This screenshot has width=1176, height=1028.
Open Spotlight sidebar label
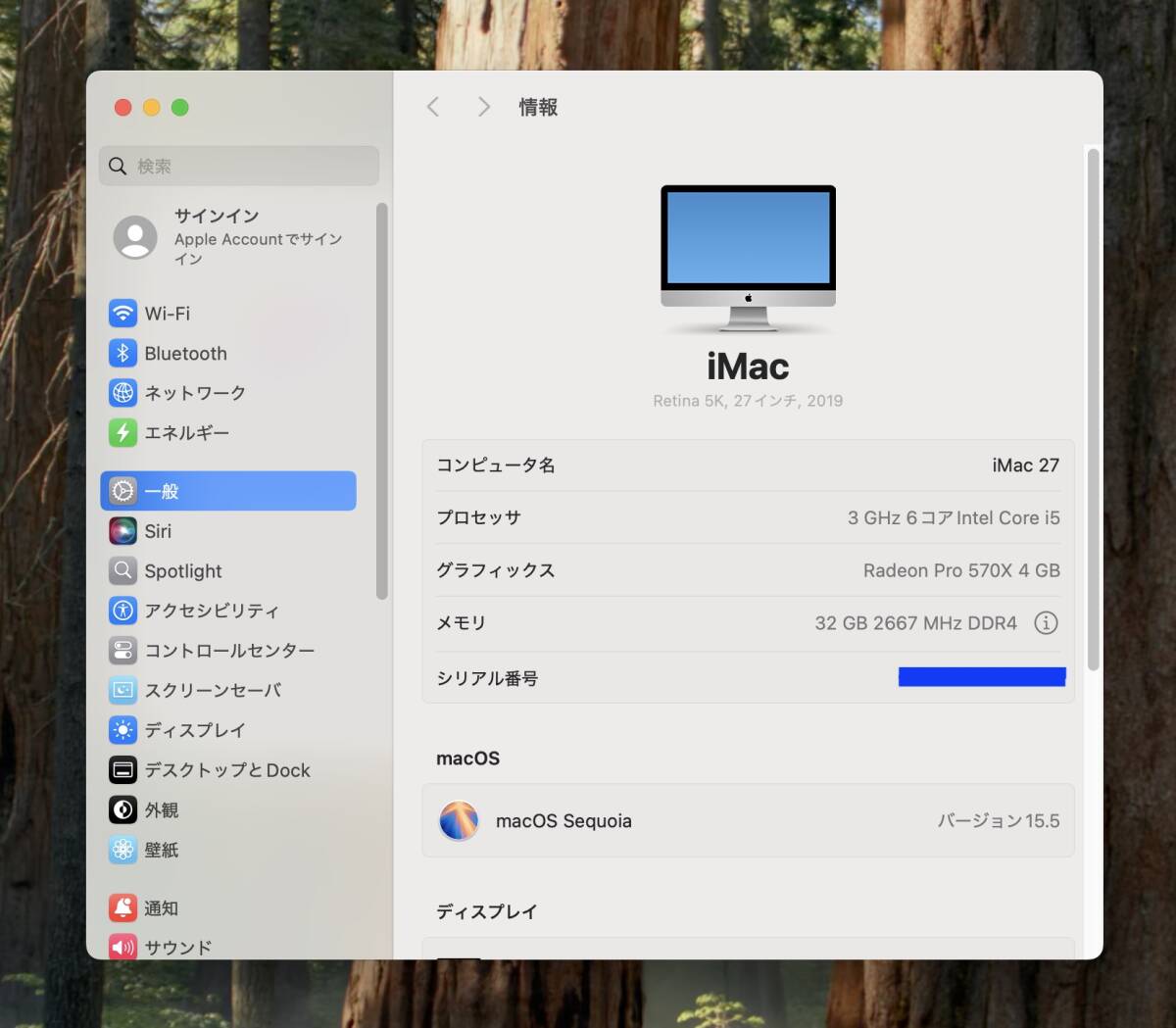[x=183, y=571]
